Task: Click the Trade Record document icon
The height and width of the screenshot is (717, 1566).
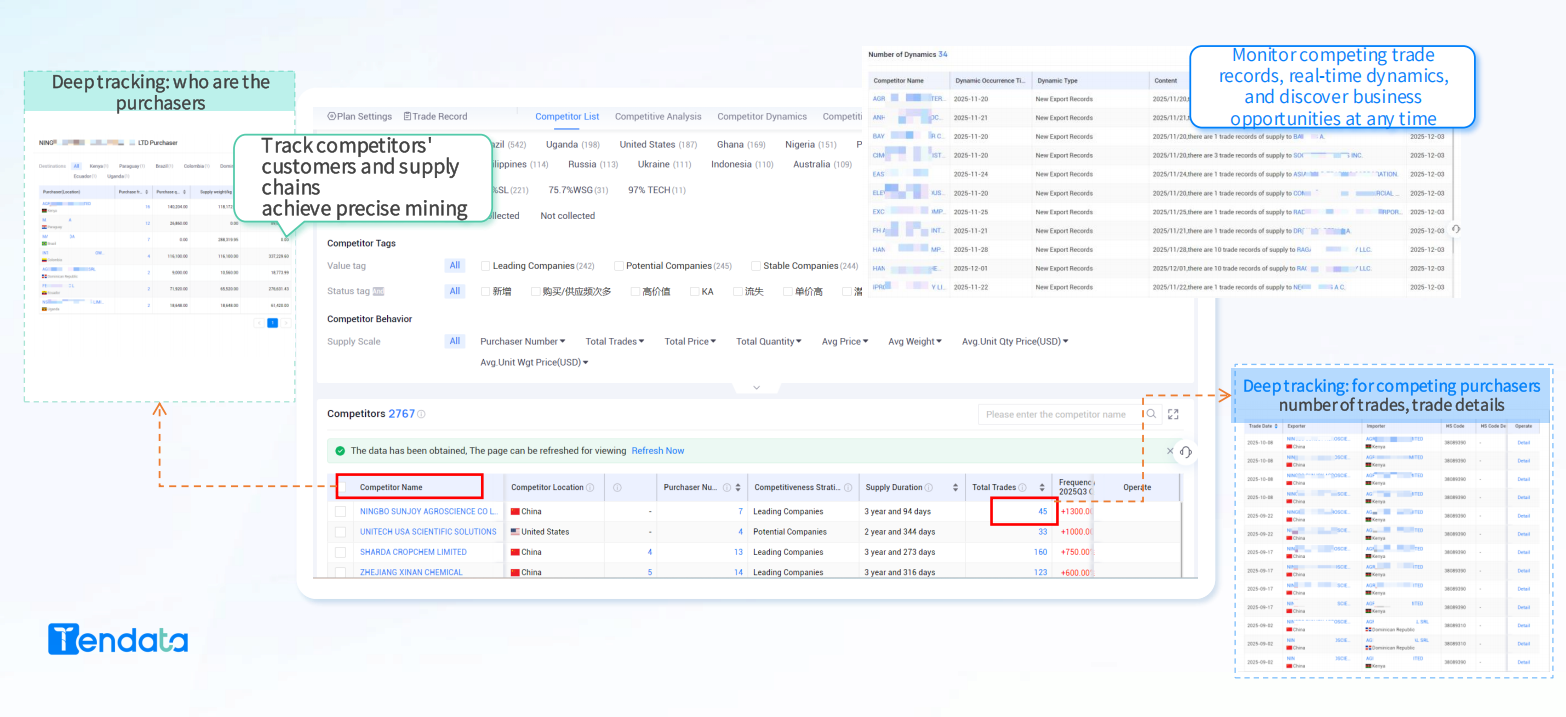Action: [409, 116]
